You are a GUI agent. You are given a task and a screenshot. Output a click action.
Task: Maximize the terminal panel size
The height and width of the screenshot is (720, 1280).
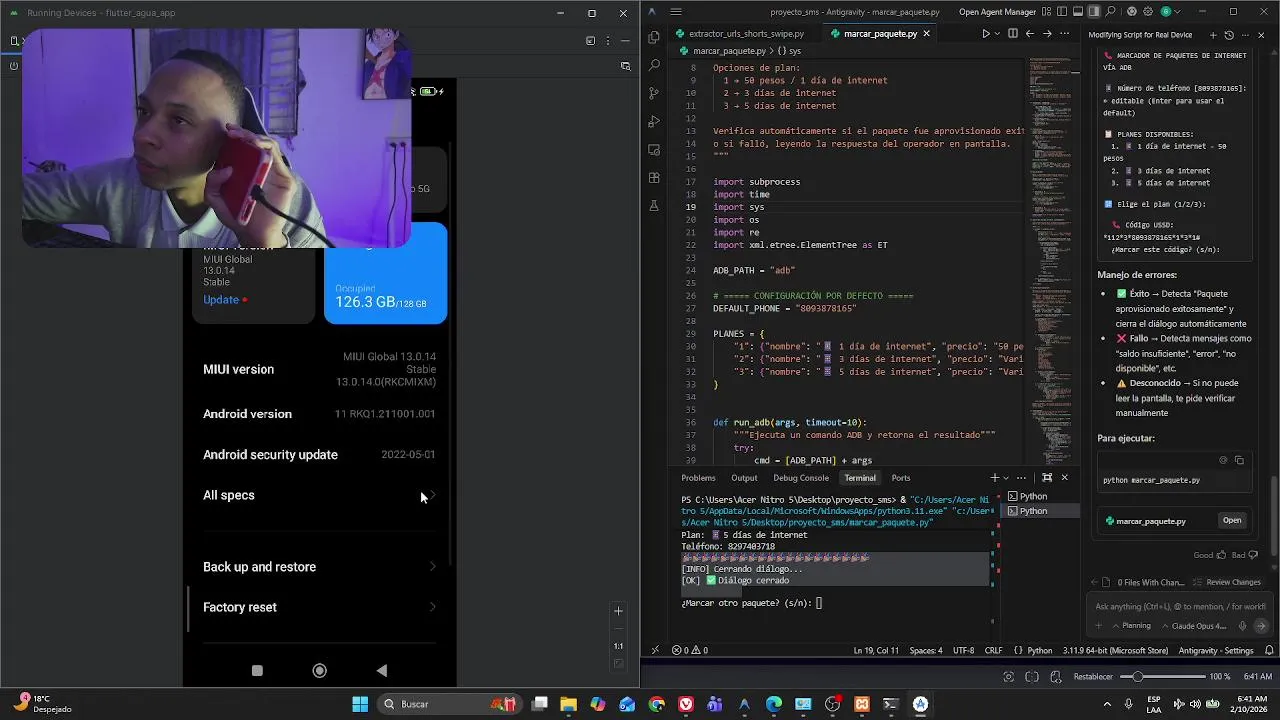pos(1047,478)
